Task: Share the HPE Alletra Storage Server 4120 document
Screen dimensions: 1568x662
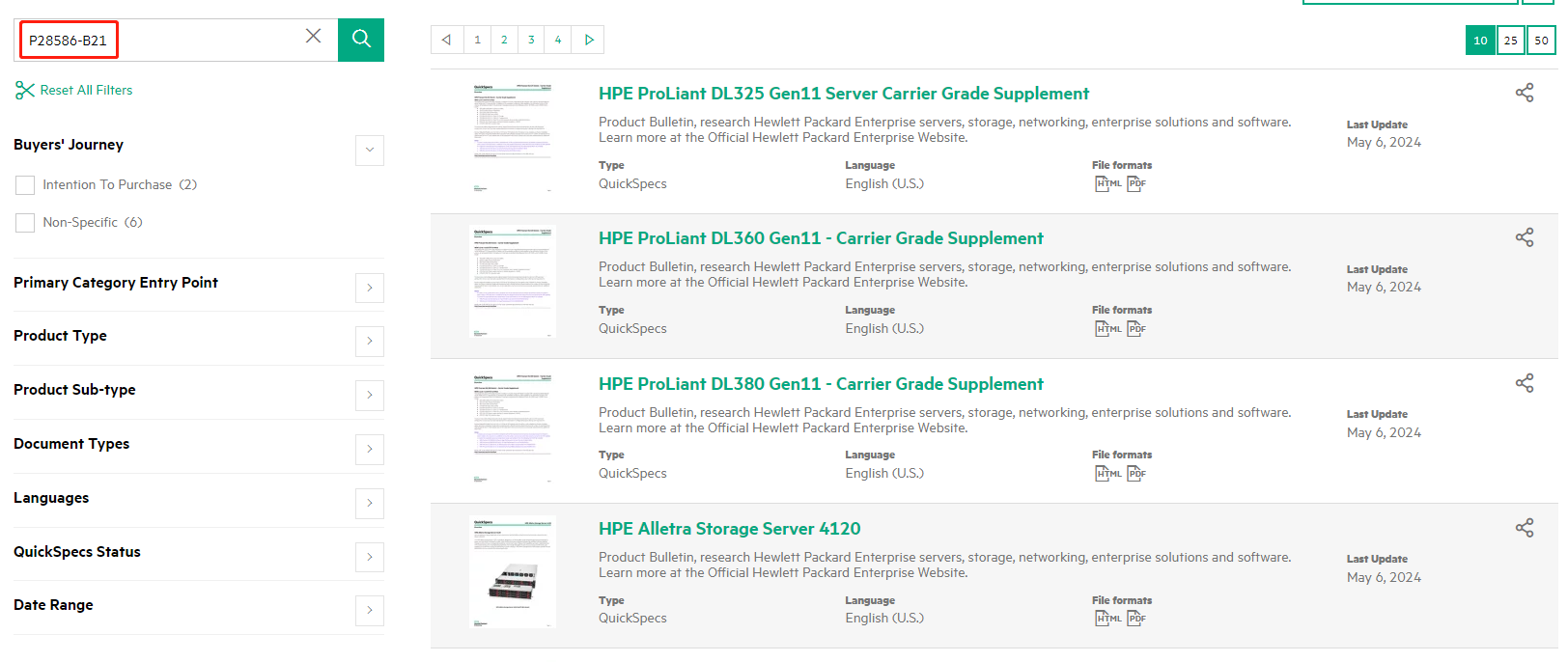Action: 1524,528
